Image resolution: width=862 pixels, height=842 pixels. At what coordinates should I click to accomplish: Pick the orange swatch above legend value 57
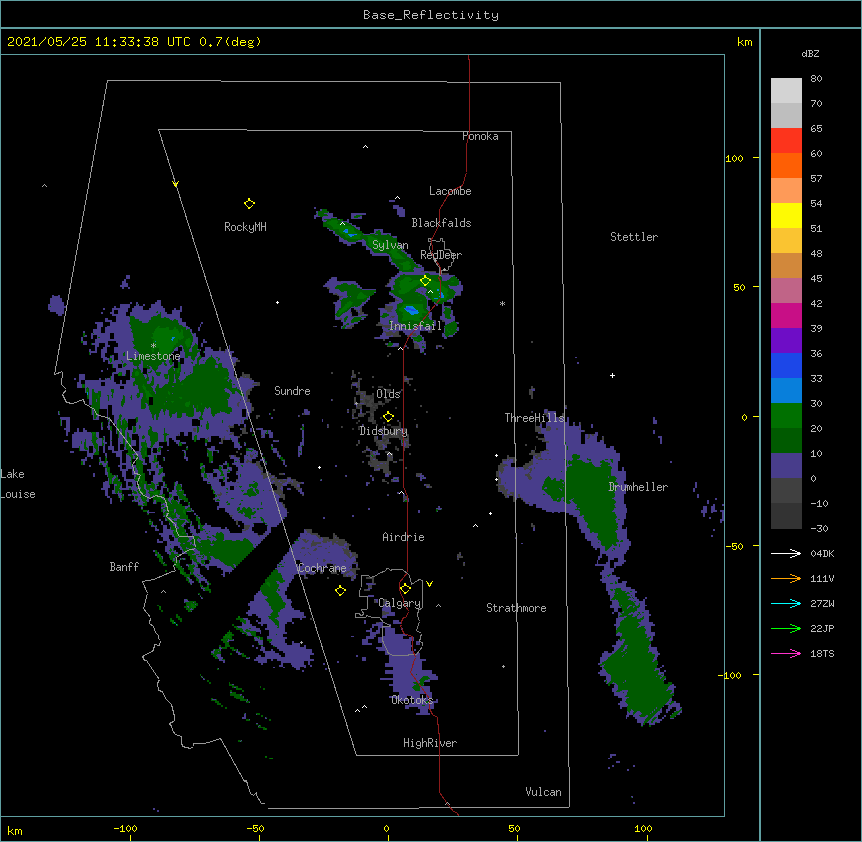point(786,165)
